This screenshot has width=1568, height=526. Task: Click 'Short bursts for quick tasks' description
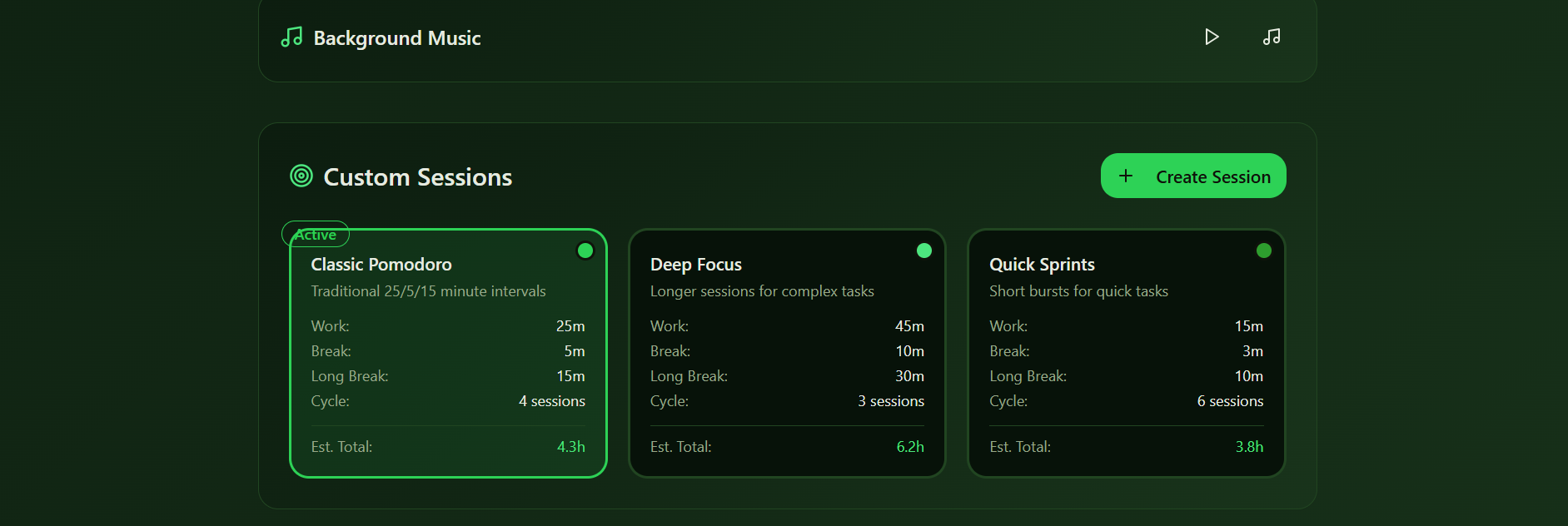1078,291
